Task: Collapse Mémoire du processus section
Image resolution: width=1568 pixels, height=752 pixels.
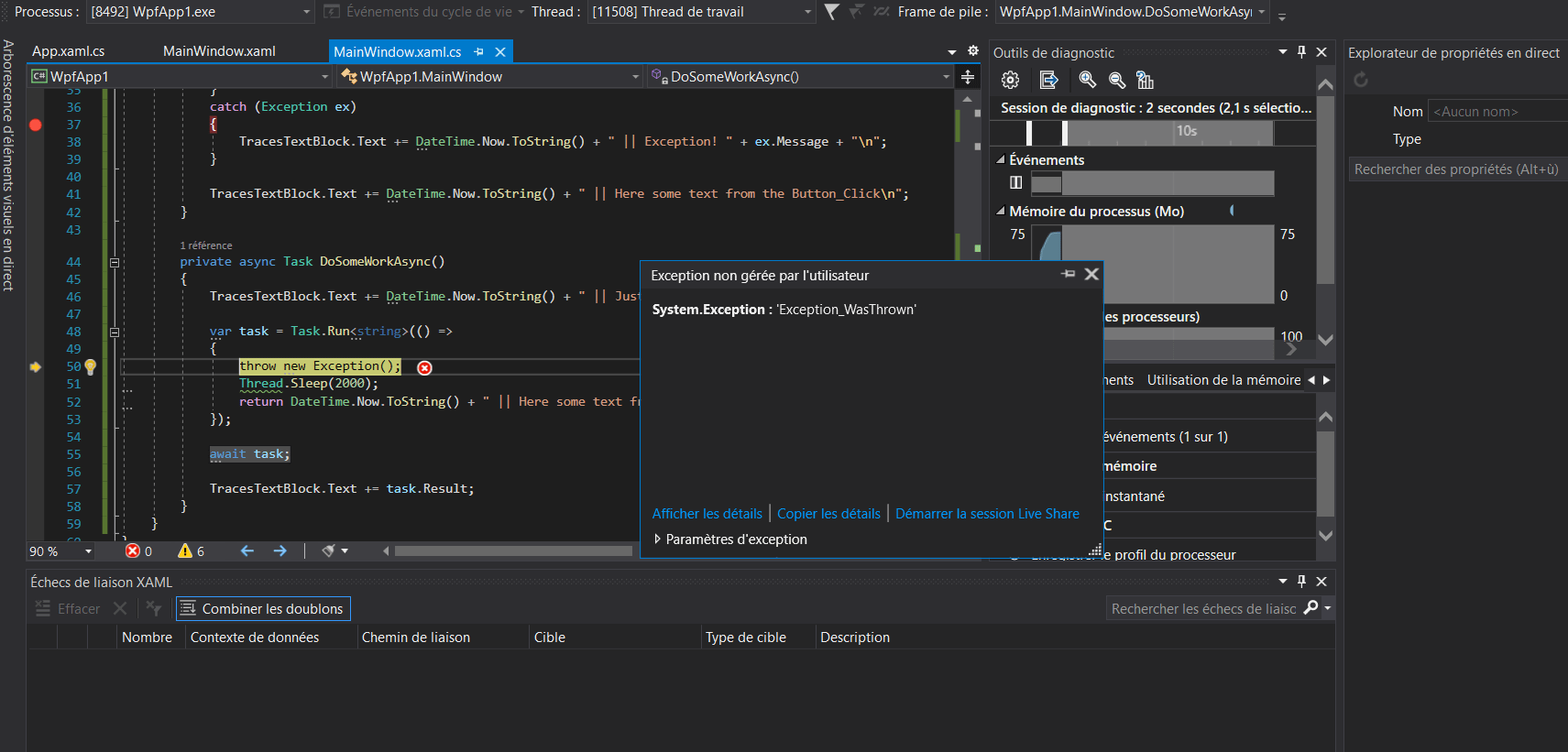Action: (x=1001, y=211)
